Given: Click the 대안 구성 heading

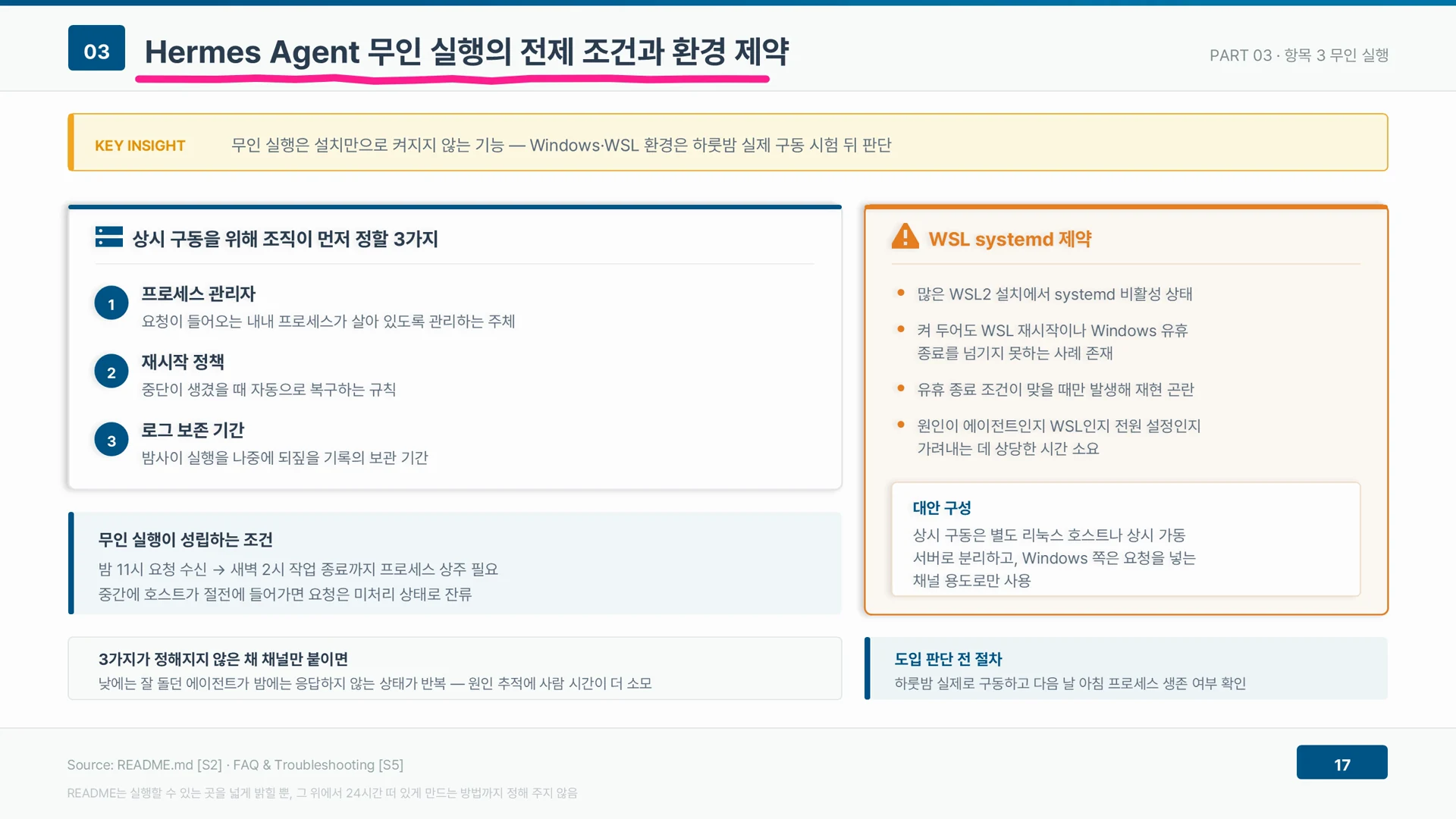Looking at the screenshot, I should pyautogui.click(x=942, y=508).
